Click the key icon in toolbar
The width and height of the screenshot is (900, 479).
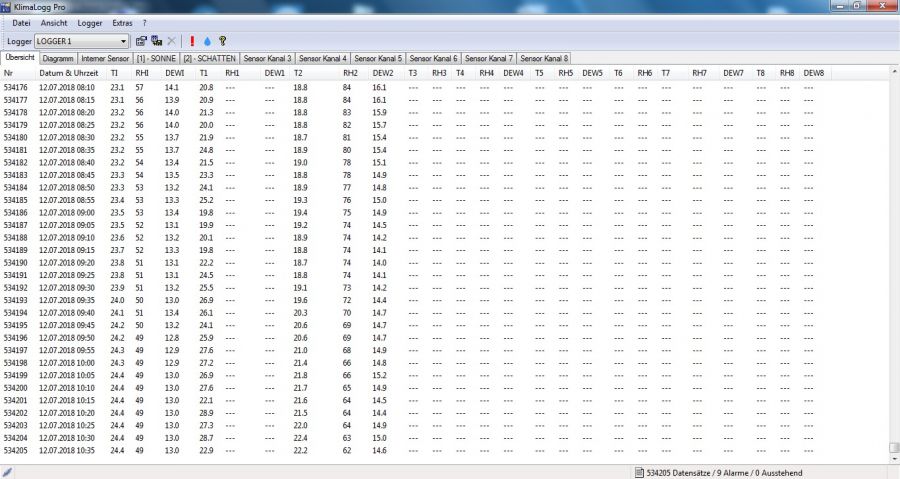coord(222,42)
